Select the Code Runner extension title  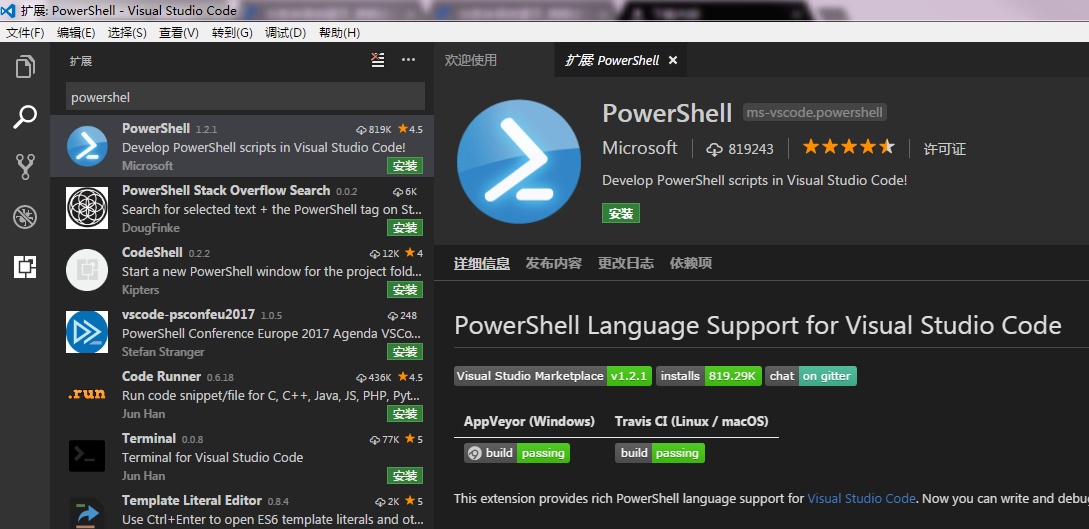point(161,376)
